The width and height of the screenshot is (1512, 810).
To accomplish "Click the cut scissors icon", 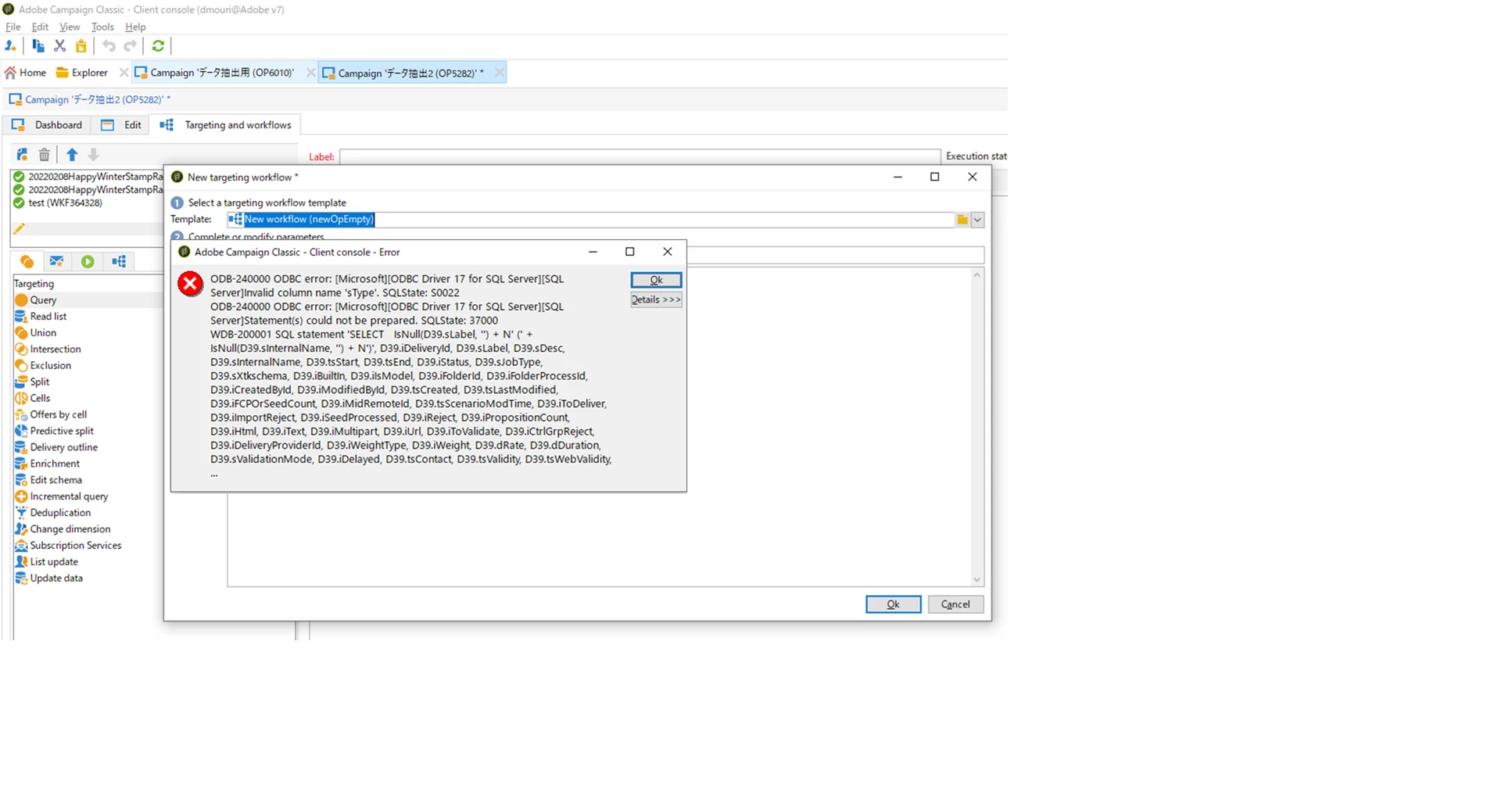I will click(x=59, y=46).
